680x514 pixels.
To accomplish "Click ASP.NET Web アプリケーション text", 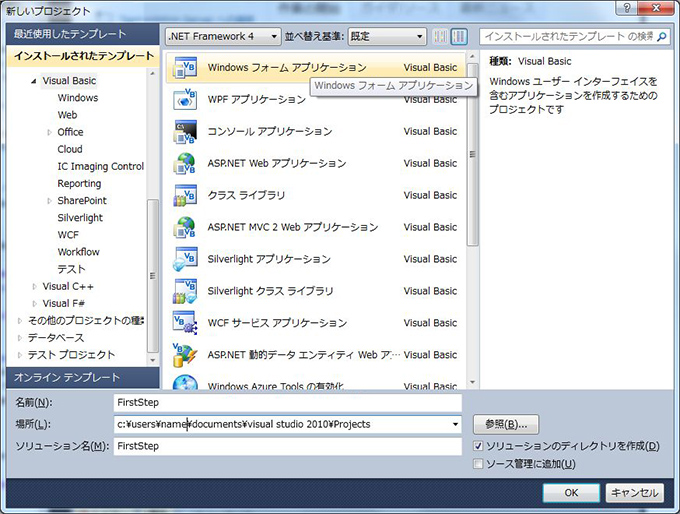I will click(277, 164).
